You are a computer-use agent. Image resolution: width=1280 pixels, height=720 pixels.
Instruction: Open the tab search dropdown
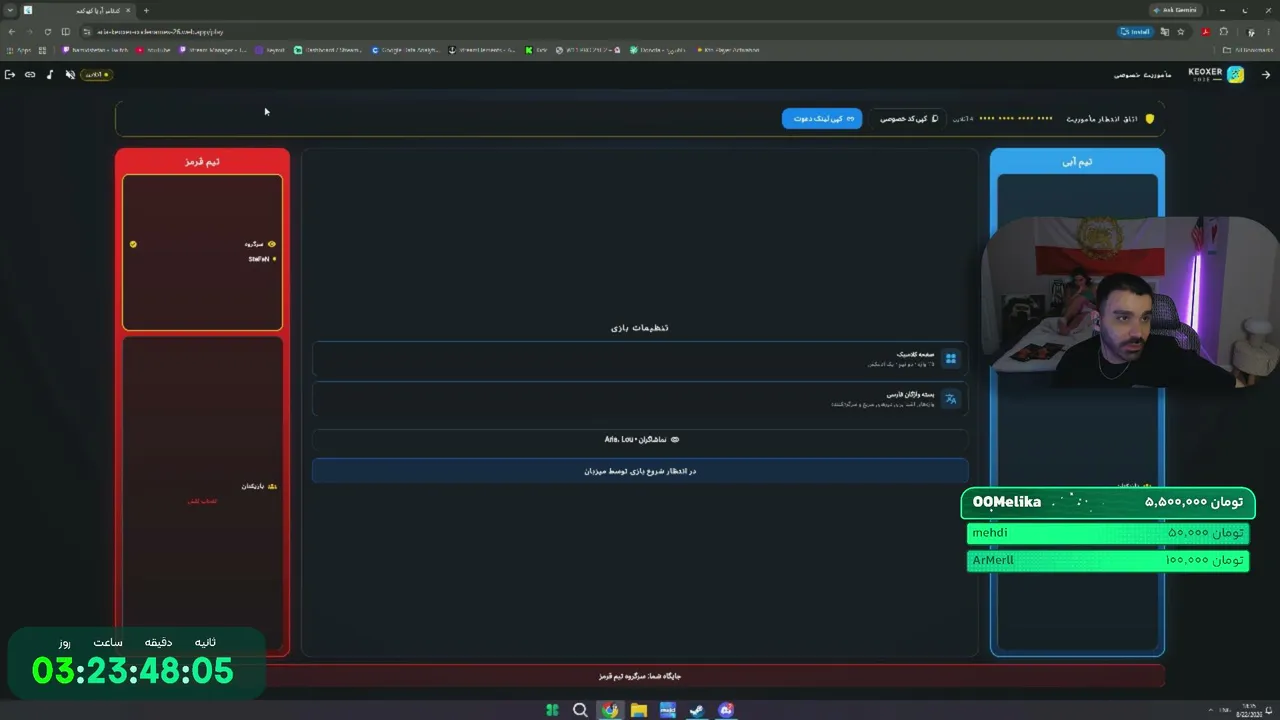[8, 10]
